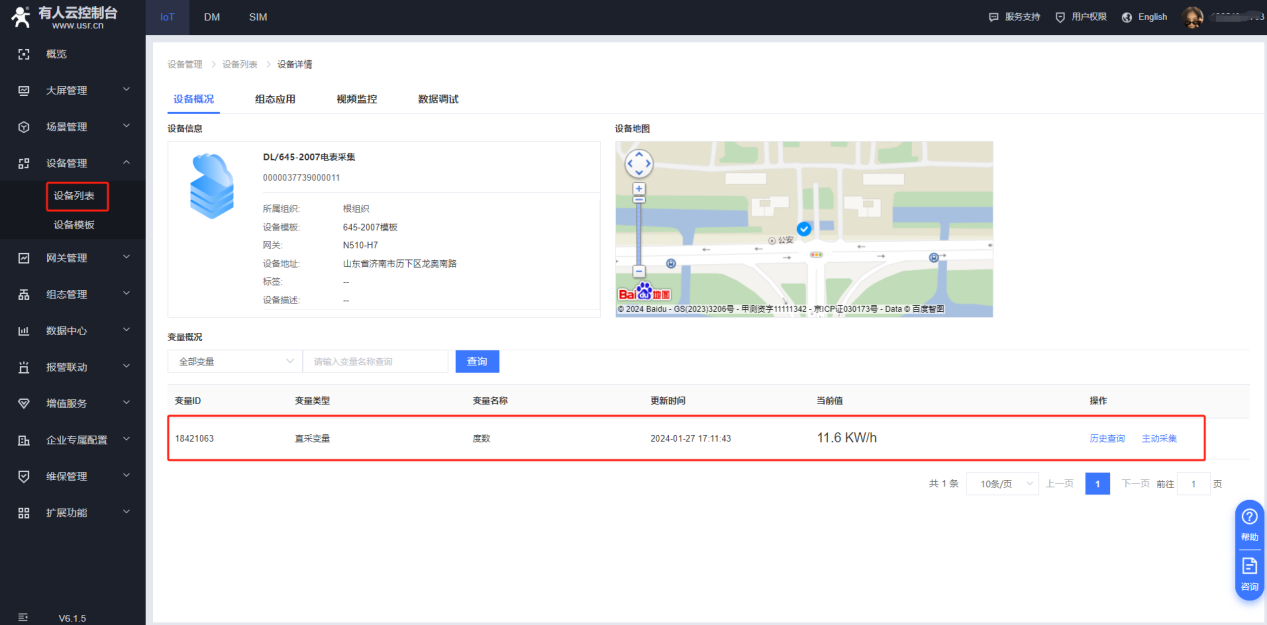This screenshot has height=625, width=1267.
Task: Click the 查询 search button
Action: [477, 361]
